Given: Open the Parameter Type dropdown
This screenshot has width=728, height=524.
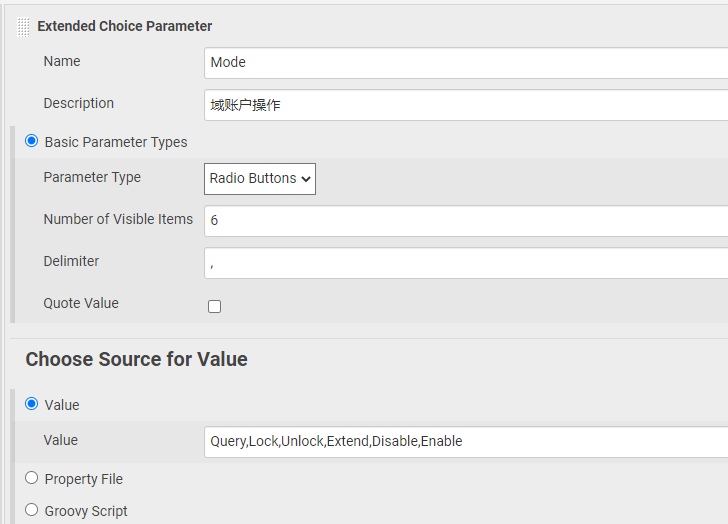Looking at the screenshot, I should click(260, 179).
